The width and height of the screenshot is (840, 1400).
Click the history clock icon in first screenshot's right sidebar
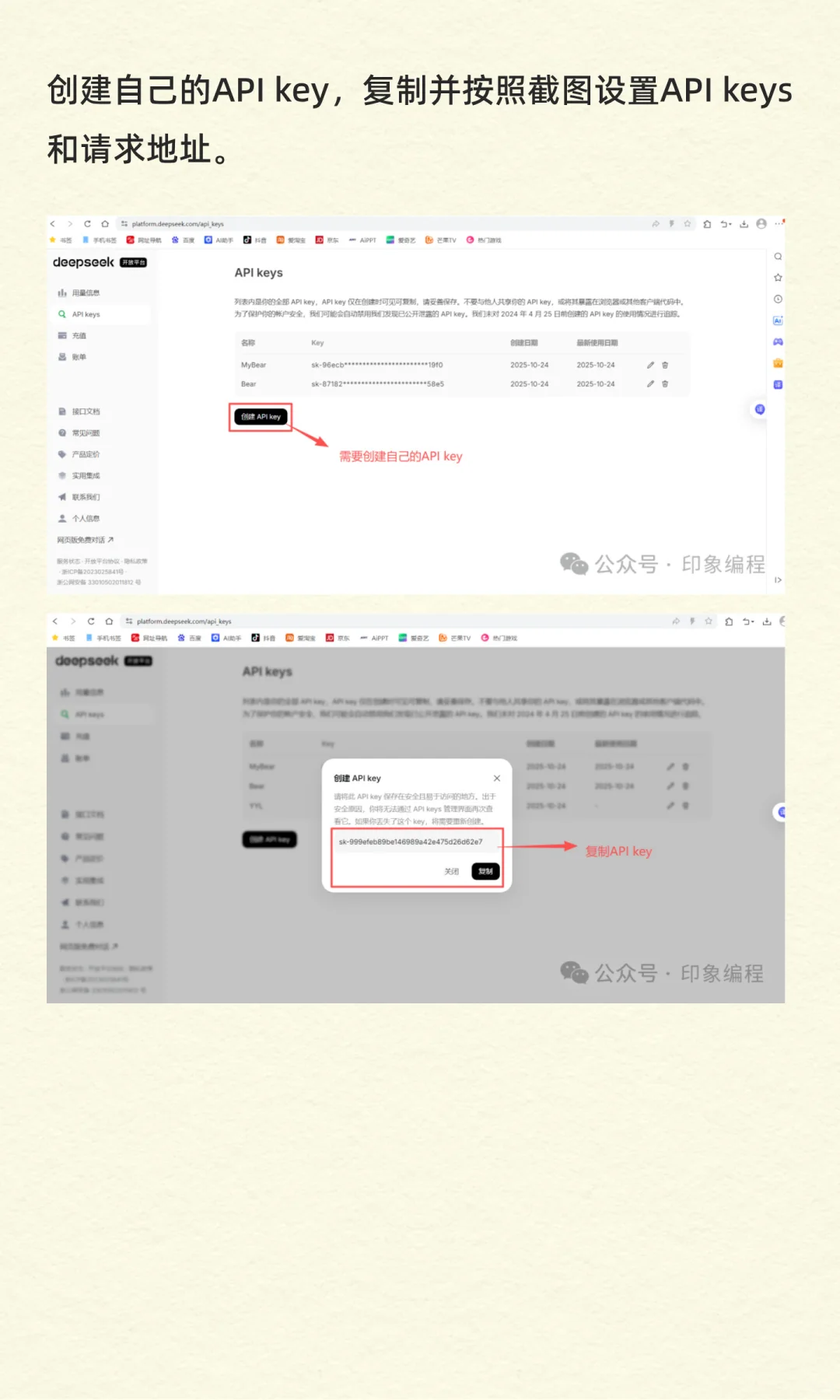778,299
